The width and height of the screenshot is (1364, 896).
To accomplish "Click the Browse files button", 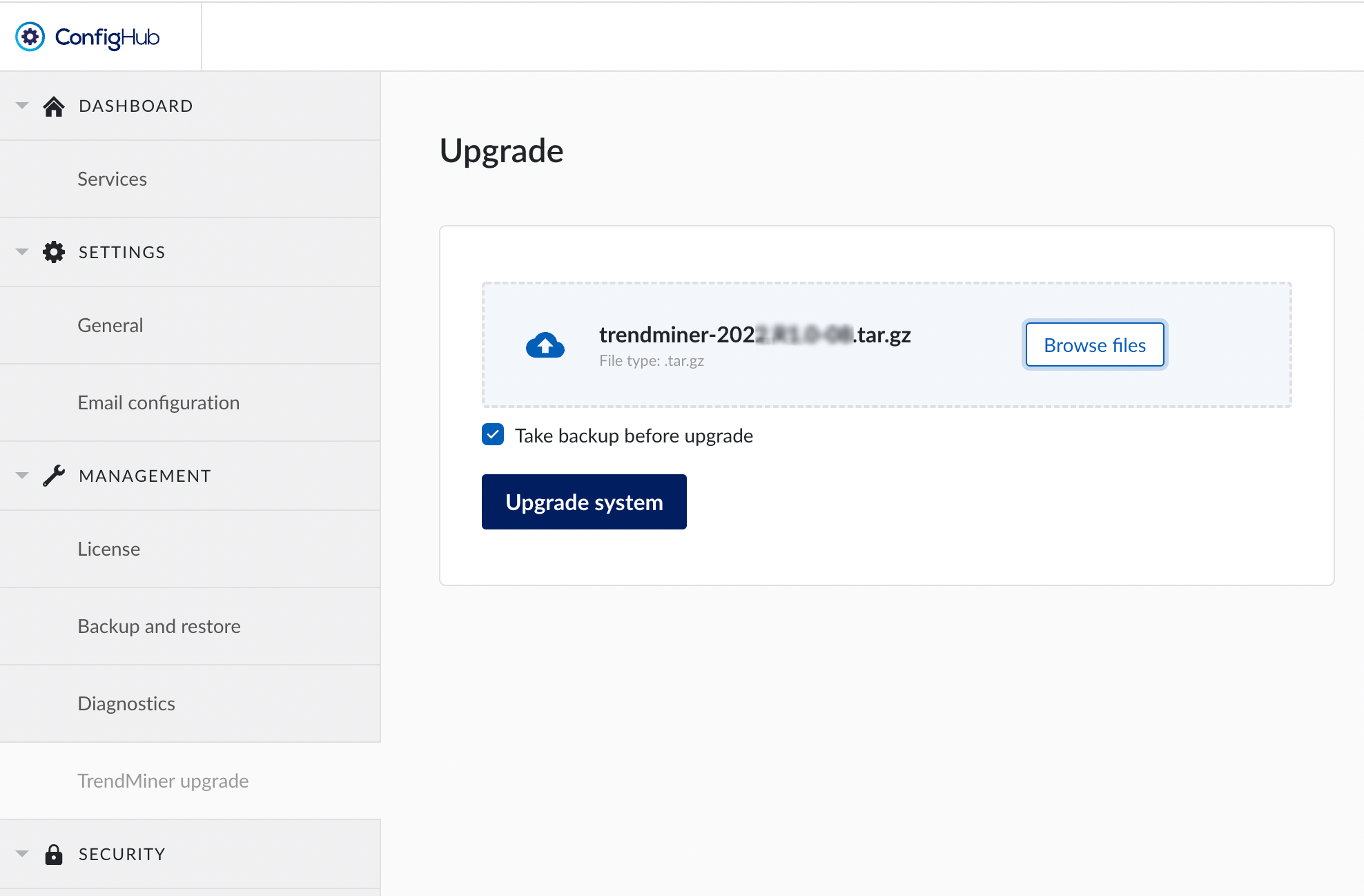I will tap(1095, 345).
